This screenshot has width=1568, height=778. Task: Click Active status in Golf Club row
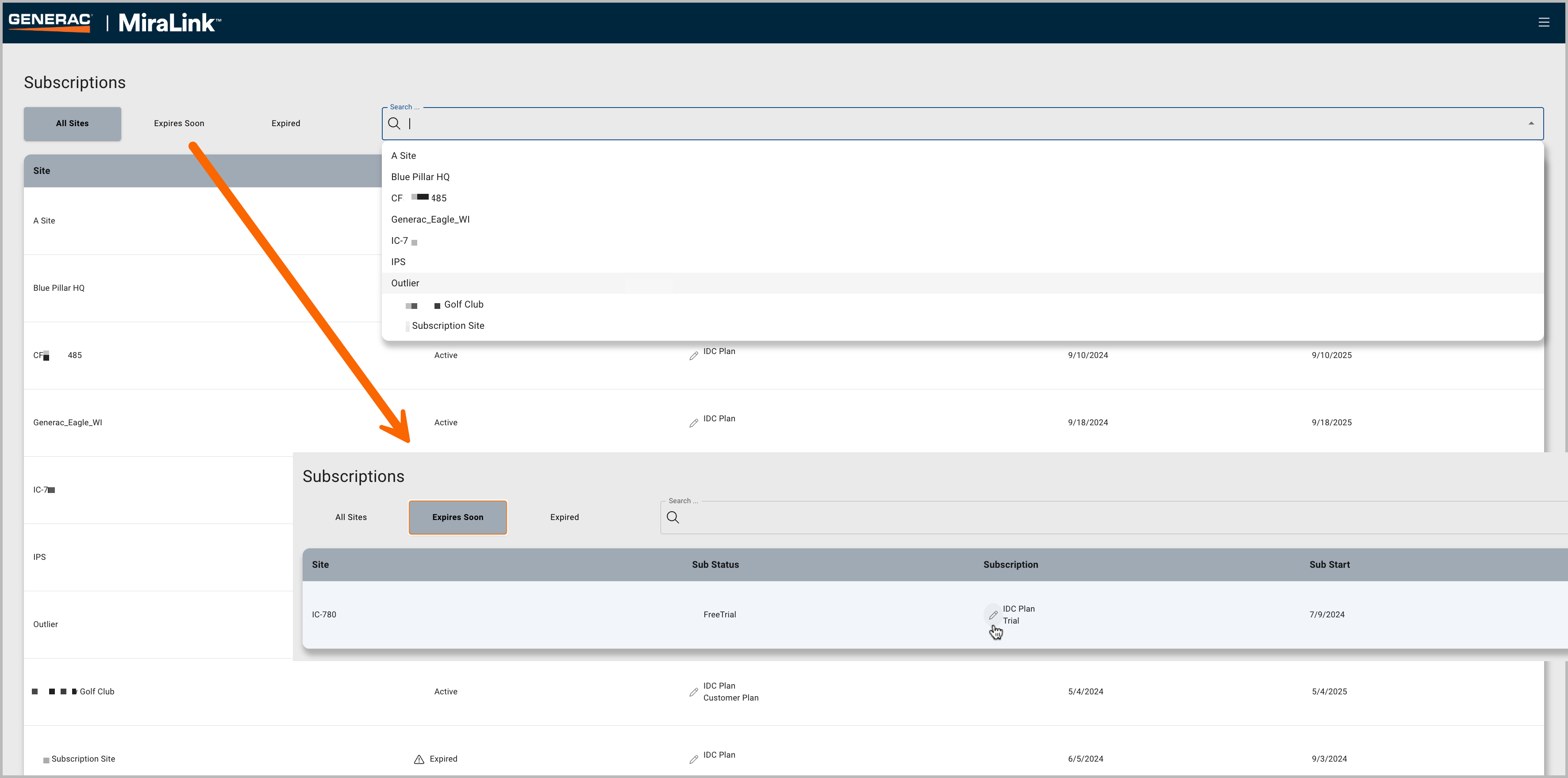446,692
